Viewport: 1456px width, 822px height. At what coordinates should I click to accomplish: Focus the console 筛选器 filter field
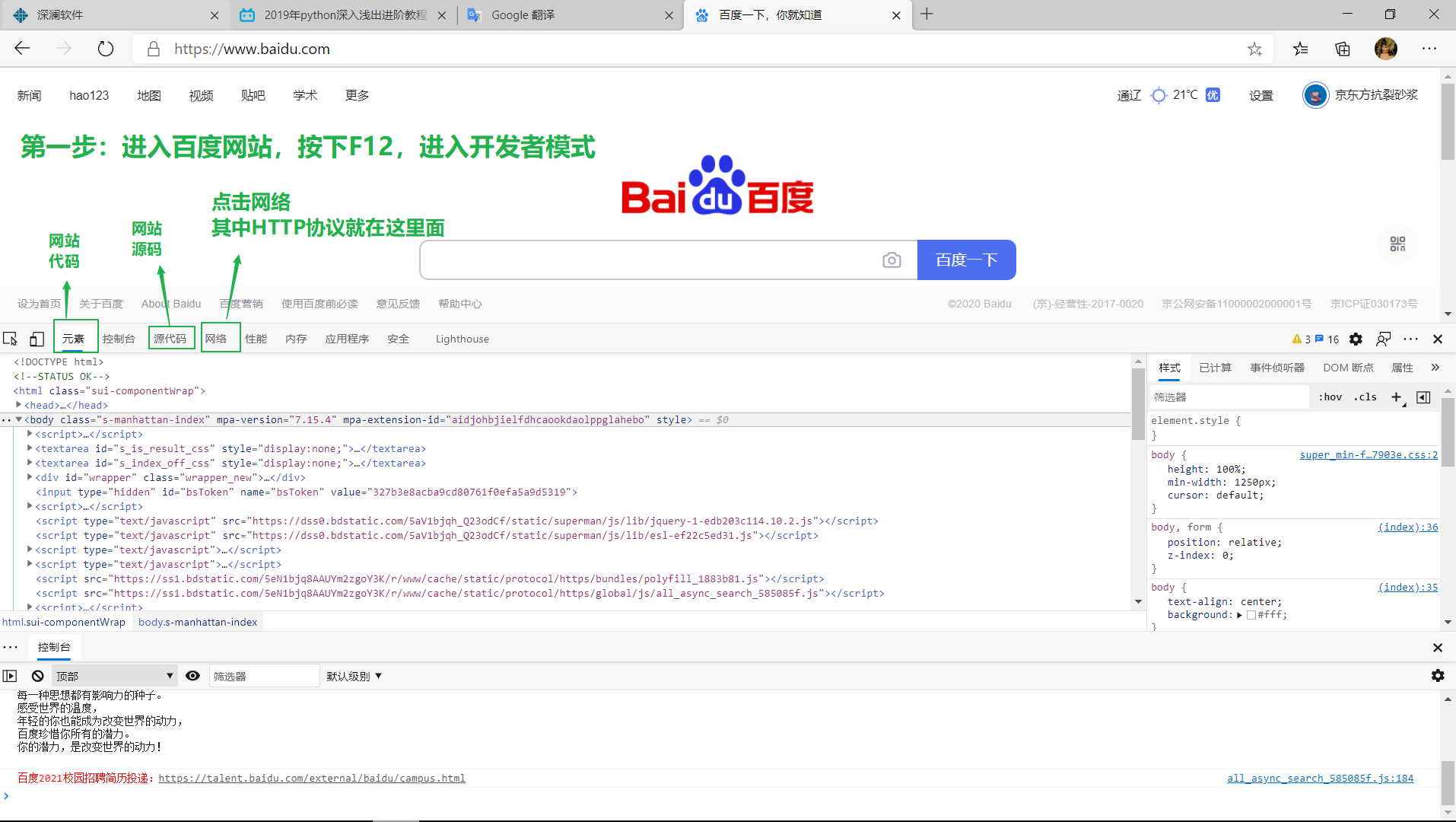tap(264, 676)
